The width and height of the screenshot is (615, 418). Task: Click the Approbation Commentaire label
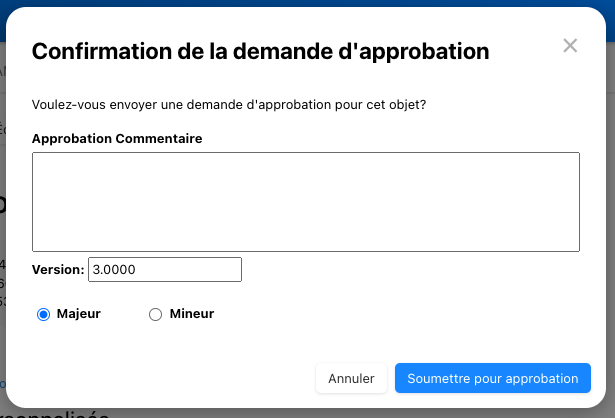(x=117, y=139)
